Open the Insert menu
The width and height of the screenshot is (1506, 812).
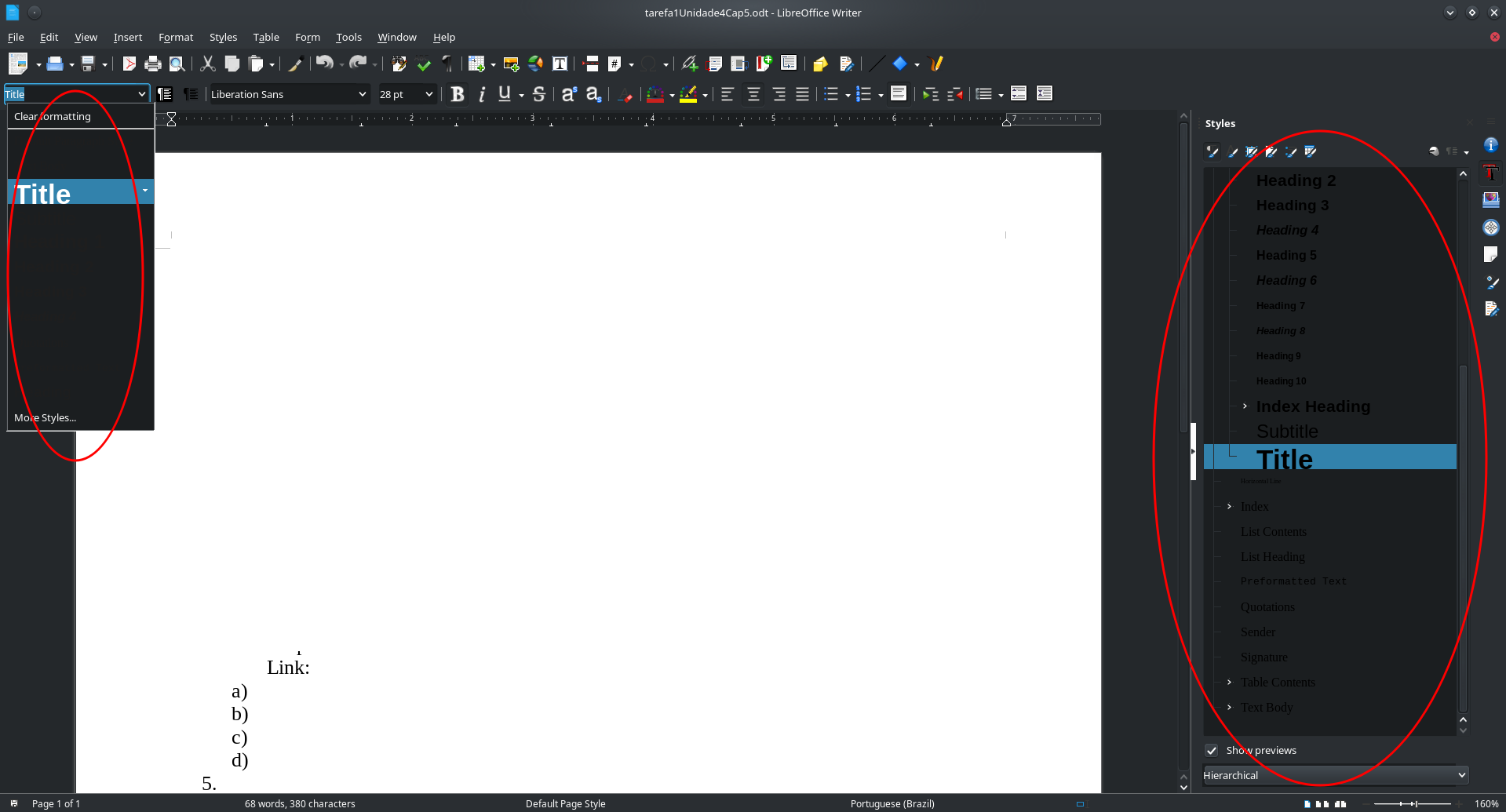tap(128, 37)
